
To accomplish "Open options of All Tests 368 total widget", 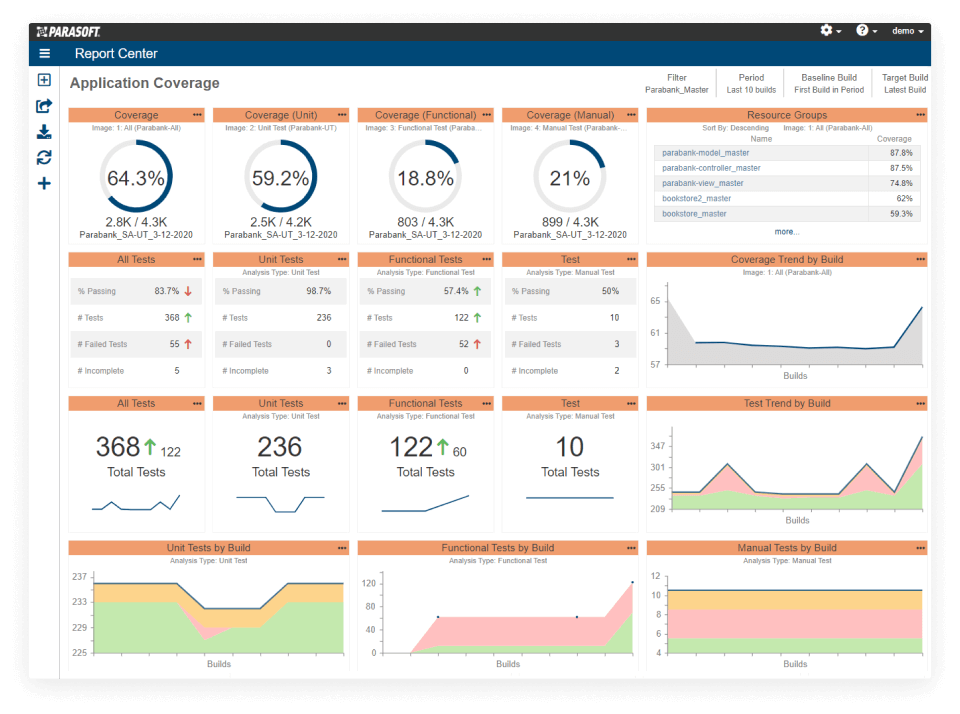I will pos(197,403).
